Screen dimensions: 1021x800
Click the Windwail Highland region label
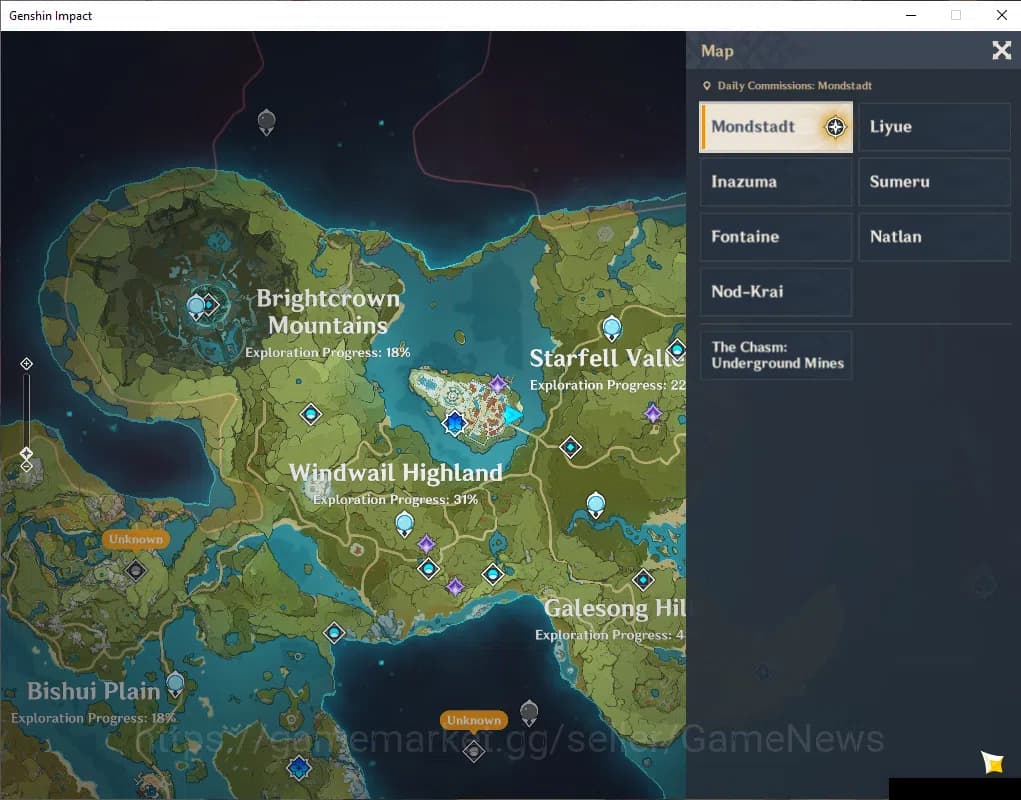tap(396, 473)
